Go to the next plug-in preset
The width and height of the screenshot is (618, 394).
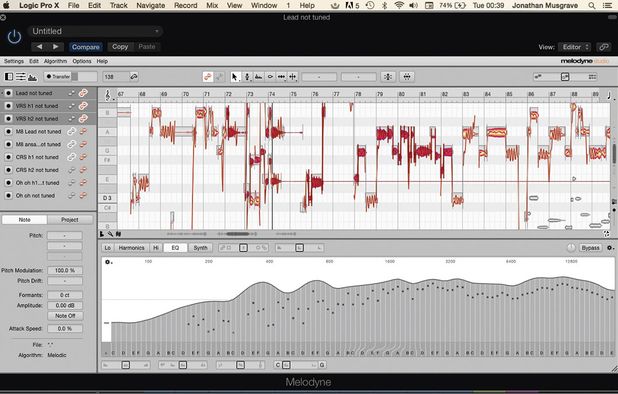pos(56,46)
